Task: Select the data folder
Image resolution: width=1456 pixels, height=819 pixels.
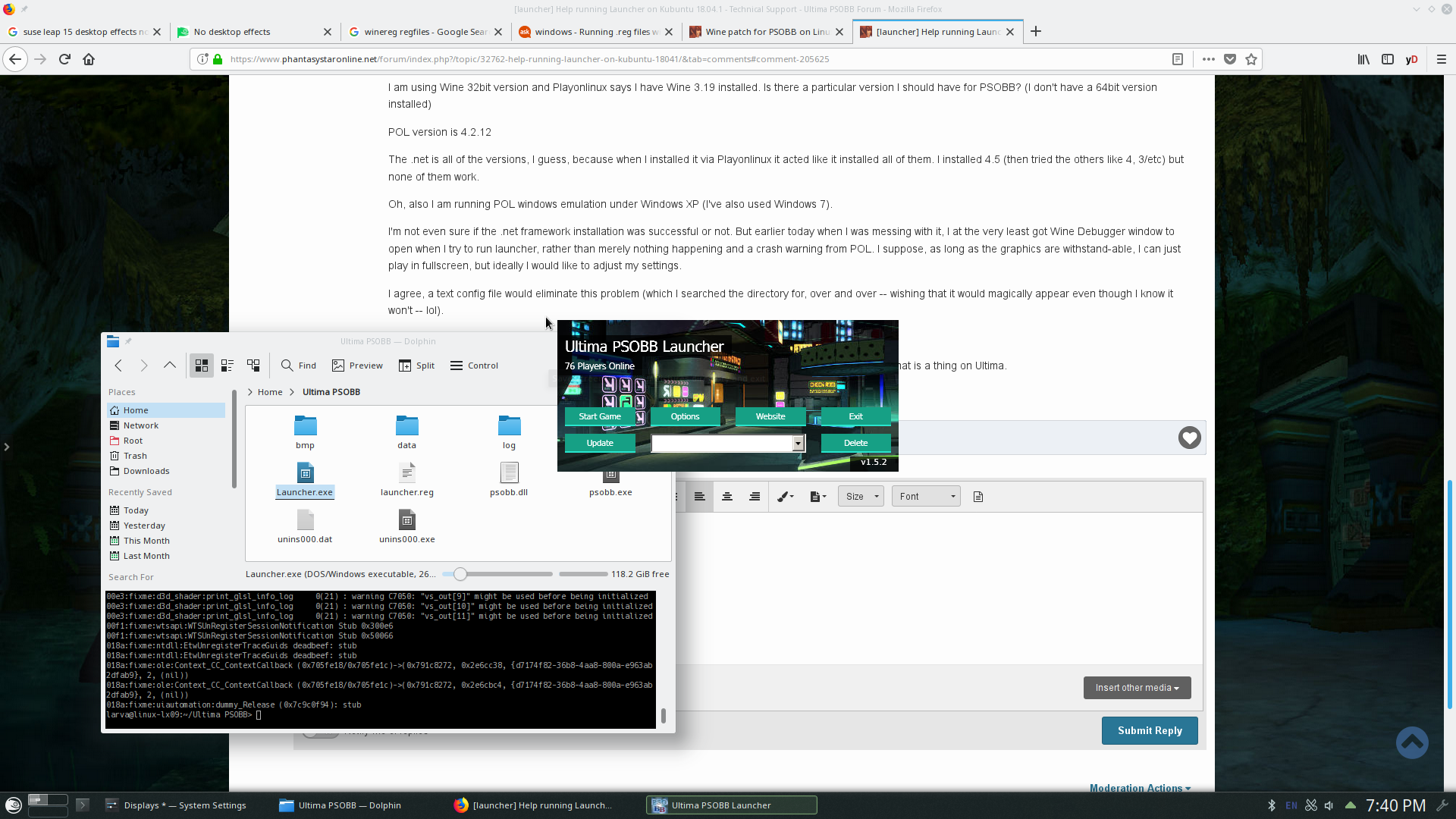Action: click(407, 432)
